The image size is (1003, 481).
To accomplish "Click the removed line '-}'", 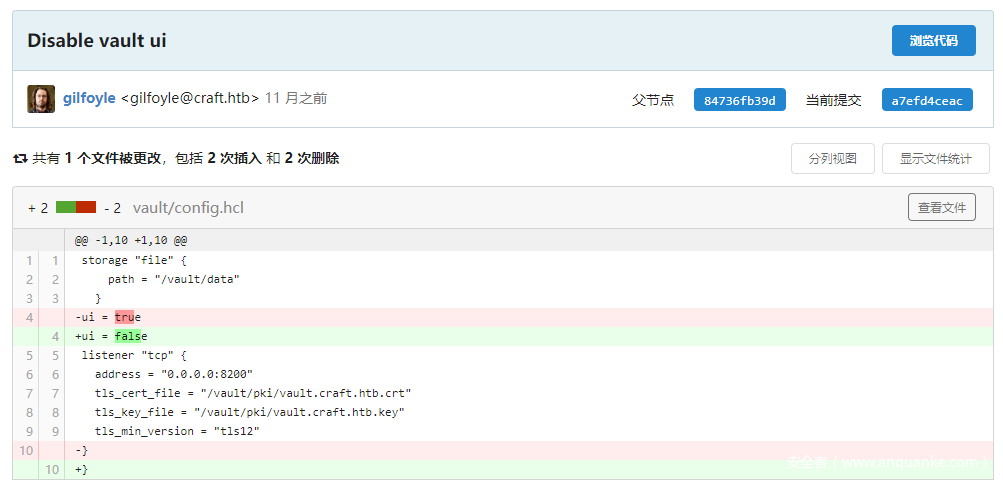I will click(x=81, y=450).
